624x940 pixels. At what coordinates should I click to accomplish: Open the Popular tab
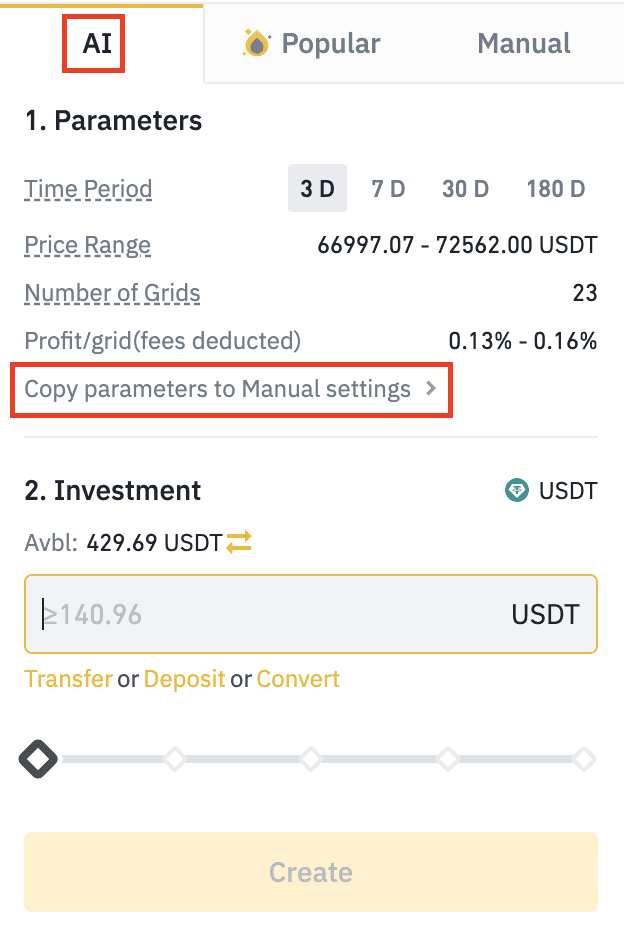coord(312,44)
